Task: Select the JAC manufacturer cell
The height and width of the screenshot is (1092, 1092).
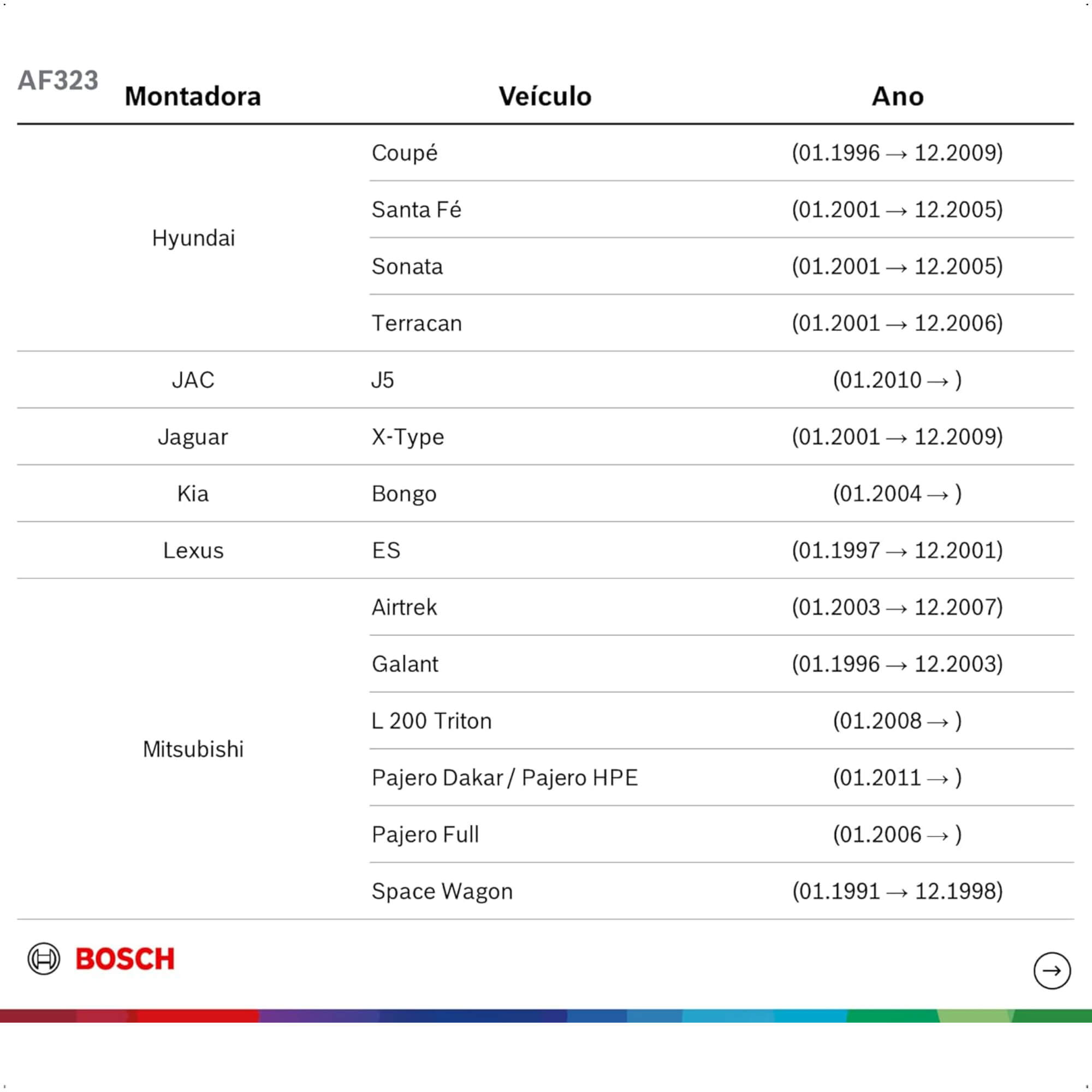Action: pyautogui.click(x=193, y=380)
